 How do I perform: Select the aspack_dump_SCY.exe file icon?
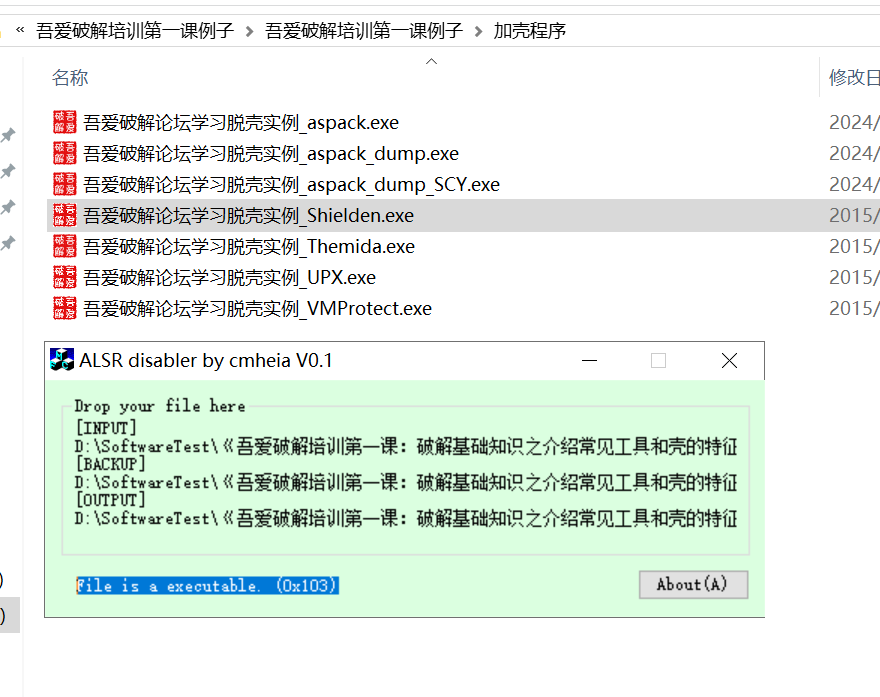64,185
